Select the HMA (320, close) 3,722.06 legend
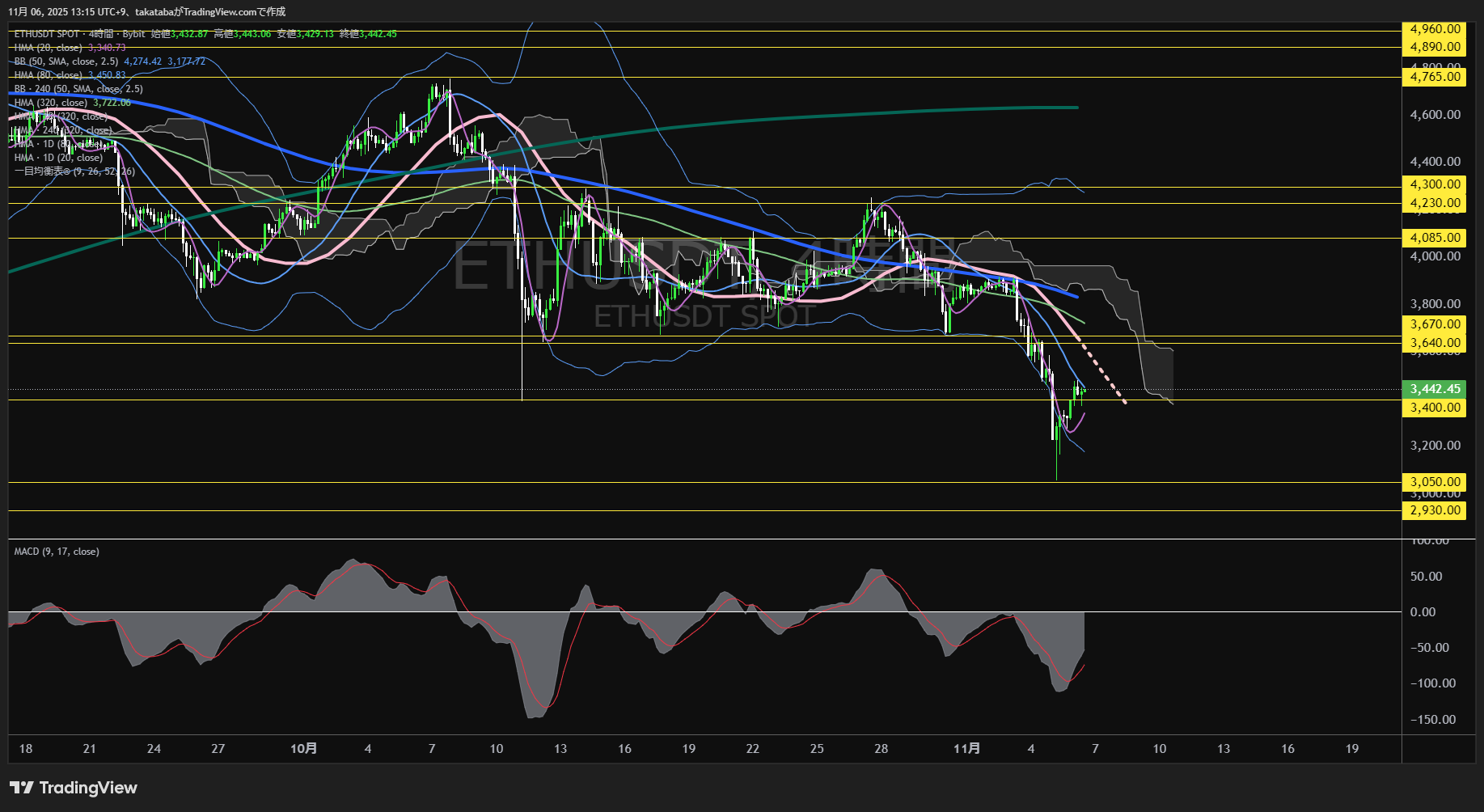1484x812 pixels. (x=71, y=103)
